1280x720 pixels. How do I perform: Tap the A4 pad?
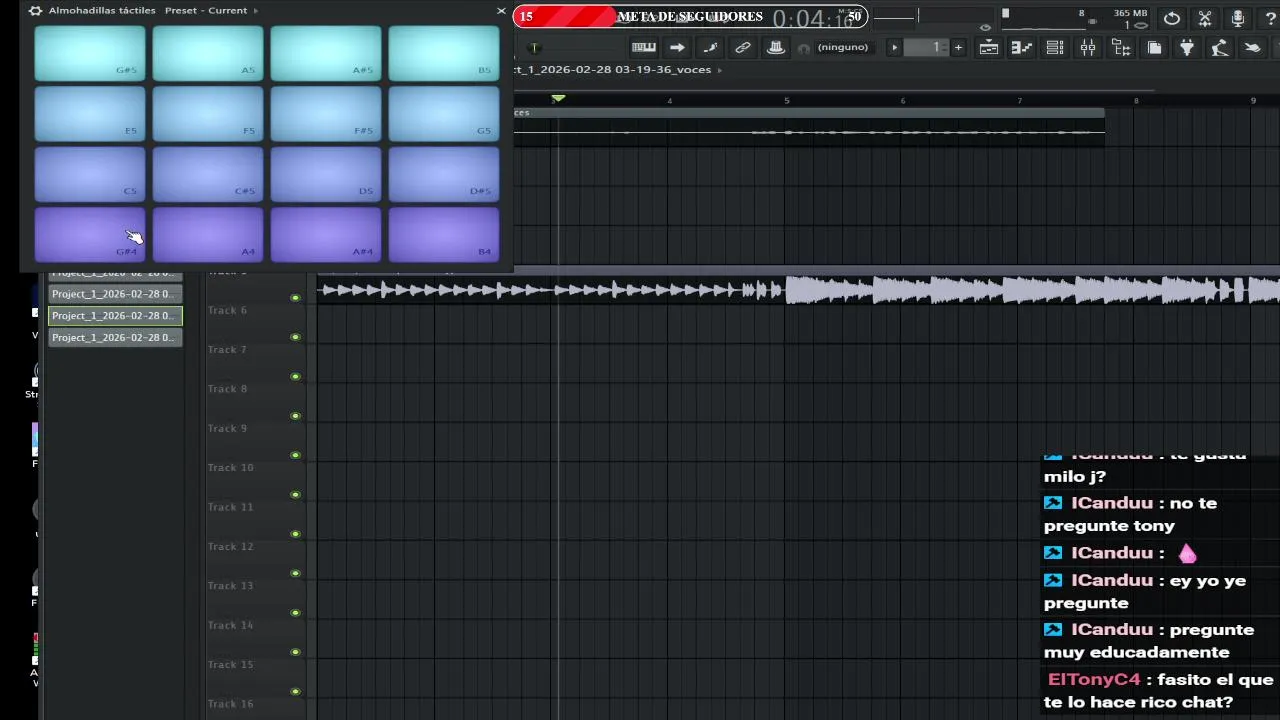click(x=208, y=234)
